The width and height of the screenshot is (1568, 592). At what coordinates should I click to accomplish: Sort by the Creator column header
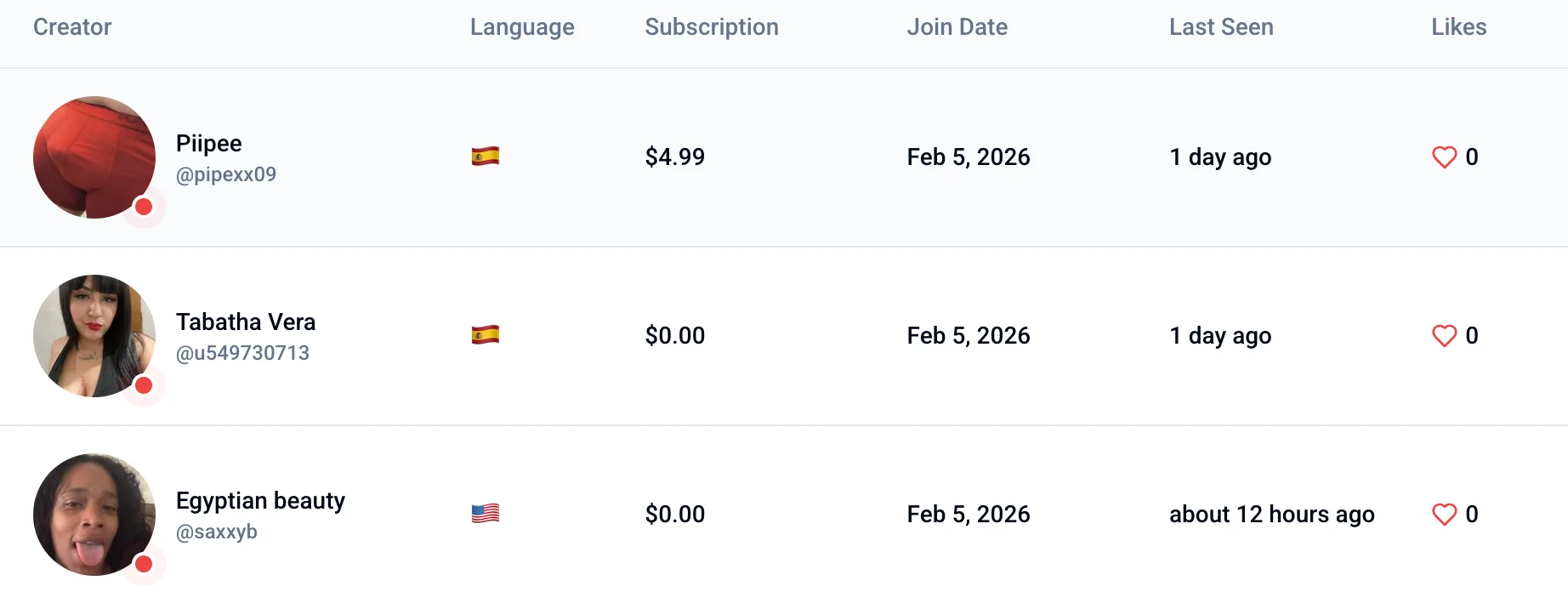72,27
